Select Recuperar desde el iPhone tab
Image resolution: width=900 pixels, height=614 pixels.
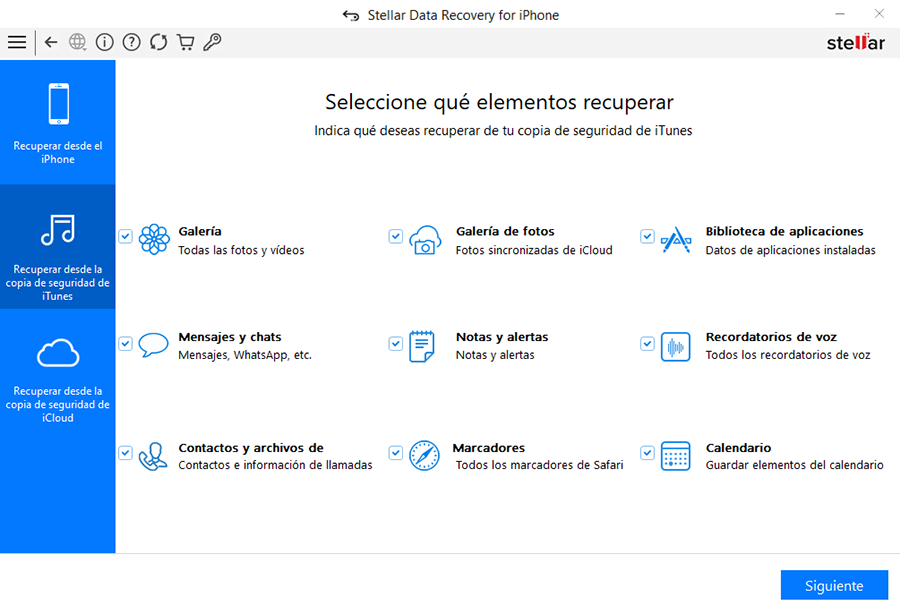(57, 122)
